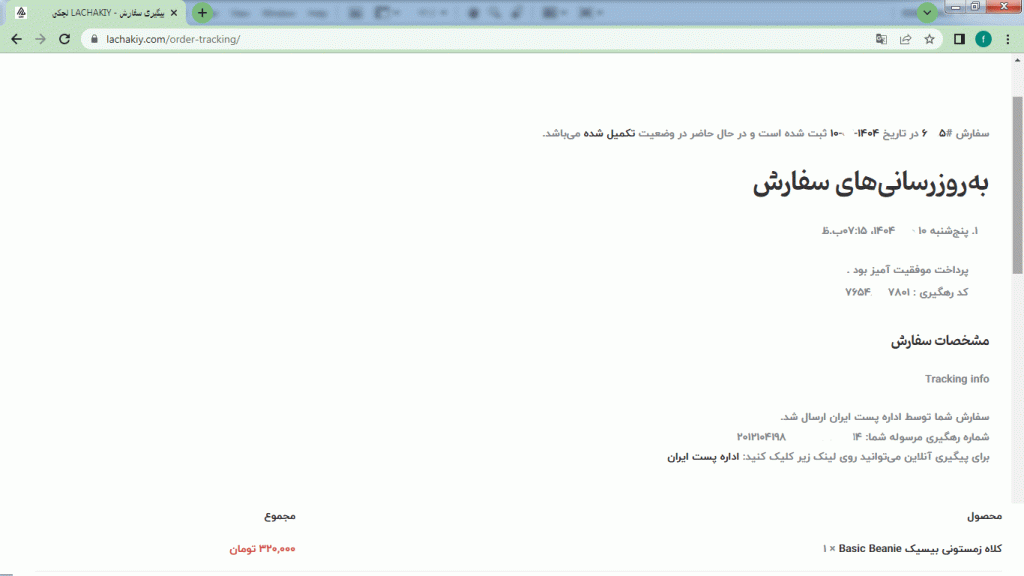The image size is (1024, 576).
Task: Open the Chrome three-dot menu
Action: click(x=1008, y=39)
